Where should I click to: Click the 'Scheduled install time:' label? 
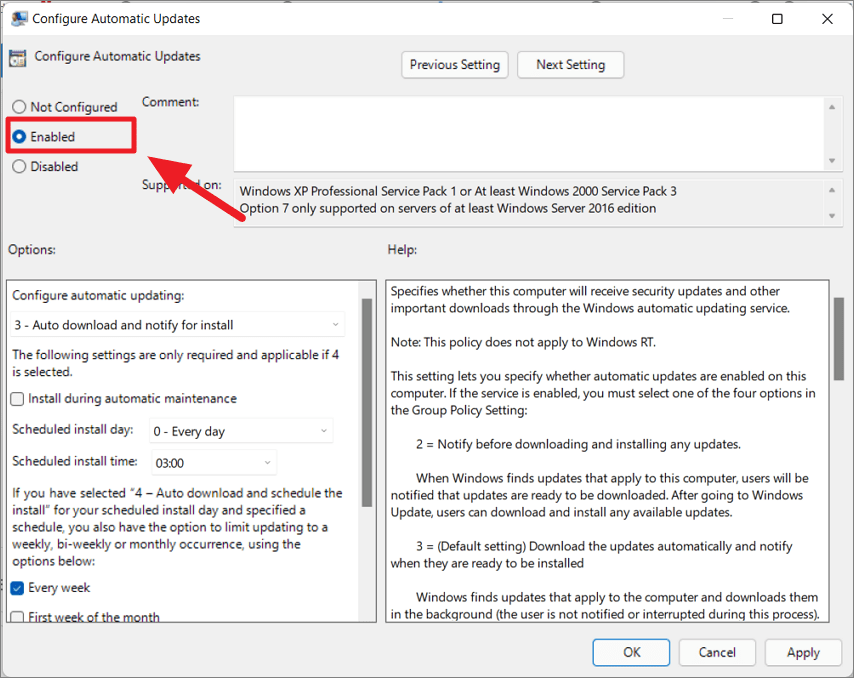(75, 461)
